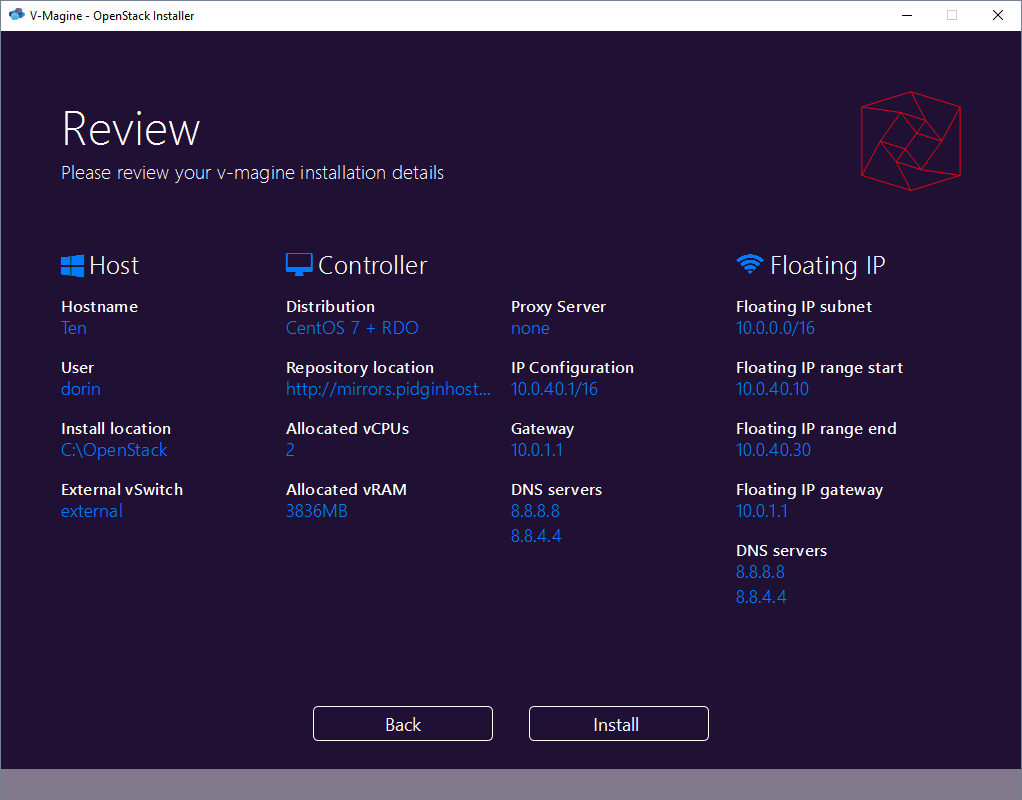1022x800 pixels.
Task: Click the user value dorin
Action: pyautogui.click(x=81, y=389)
